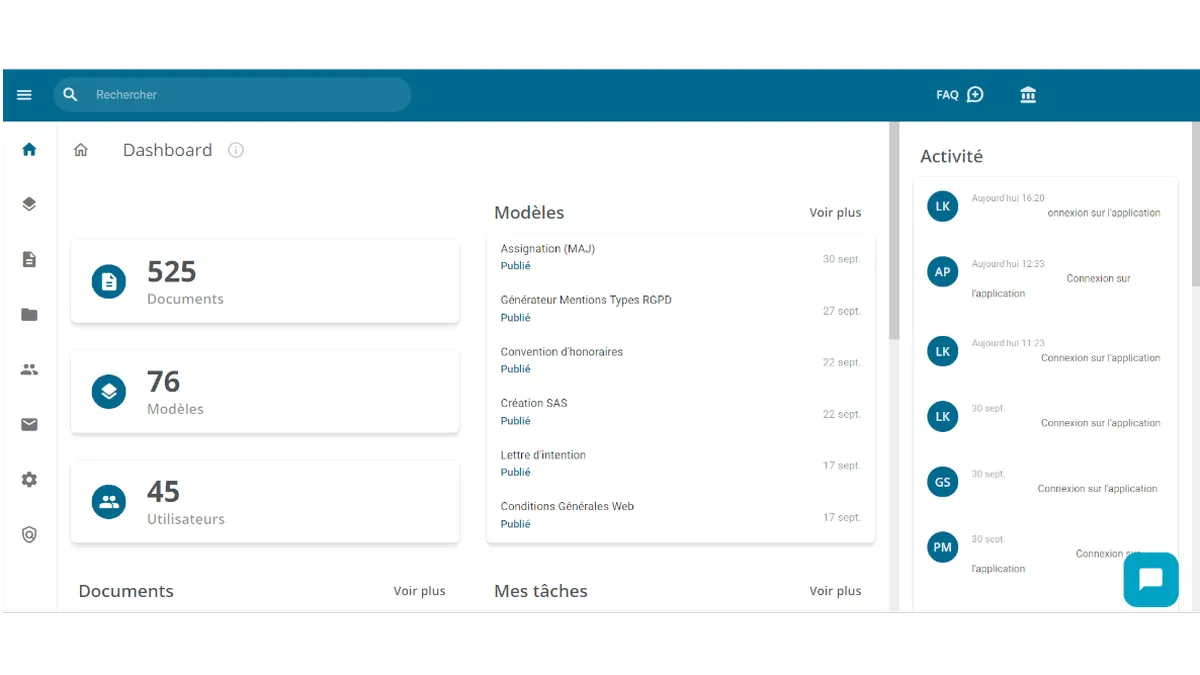Open the Conditions Générales Web model
This screenshot has width=1200, height=675.
click(680, 515)
